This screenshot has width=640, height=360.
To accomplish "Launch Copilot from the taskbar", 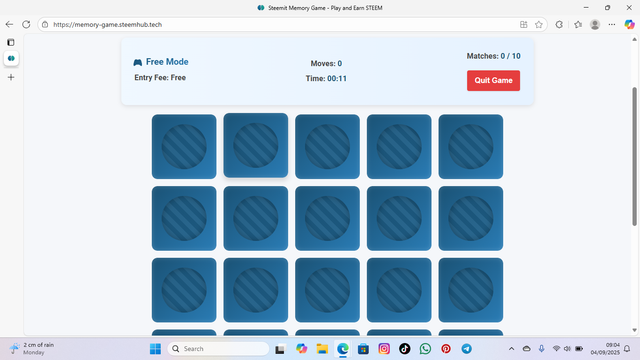I will pos(301,349).
